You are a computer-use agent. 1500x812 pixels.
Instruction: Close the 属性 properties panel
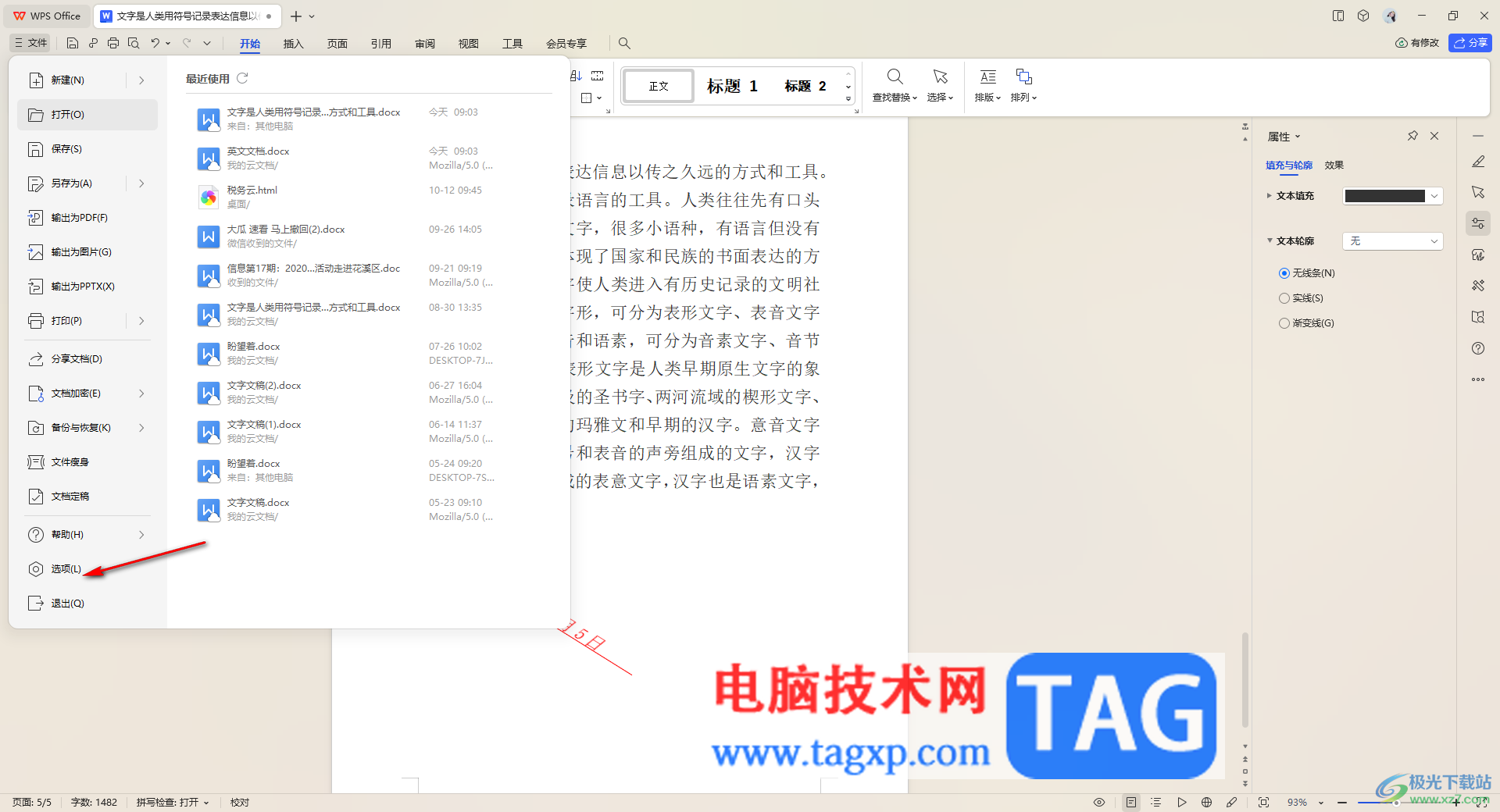[x=1434, y=136]
